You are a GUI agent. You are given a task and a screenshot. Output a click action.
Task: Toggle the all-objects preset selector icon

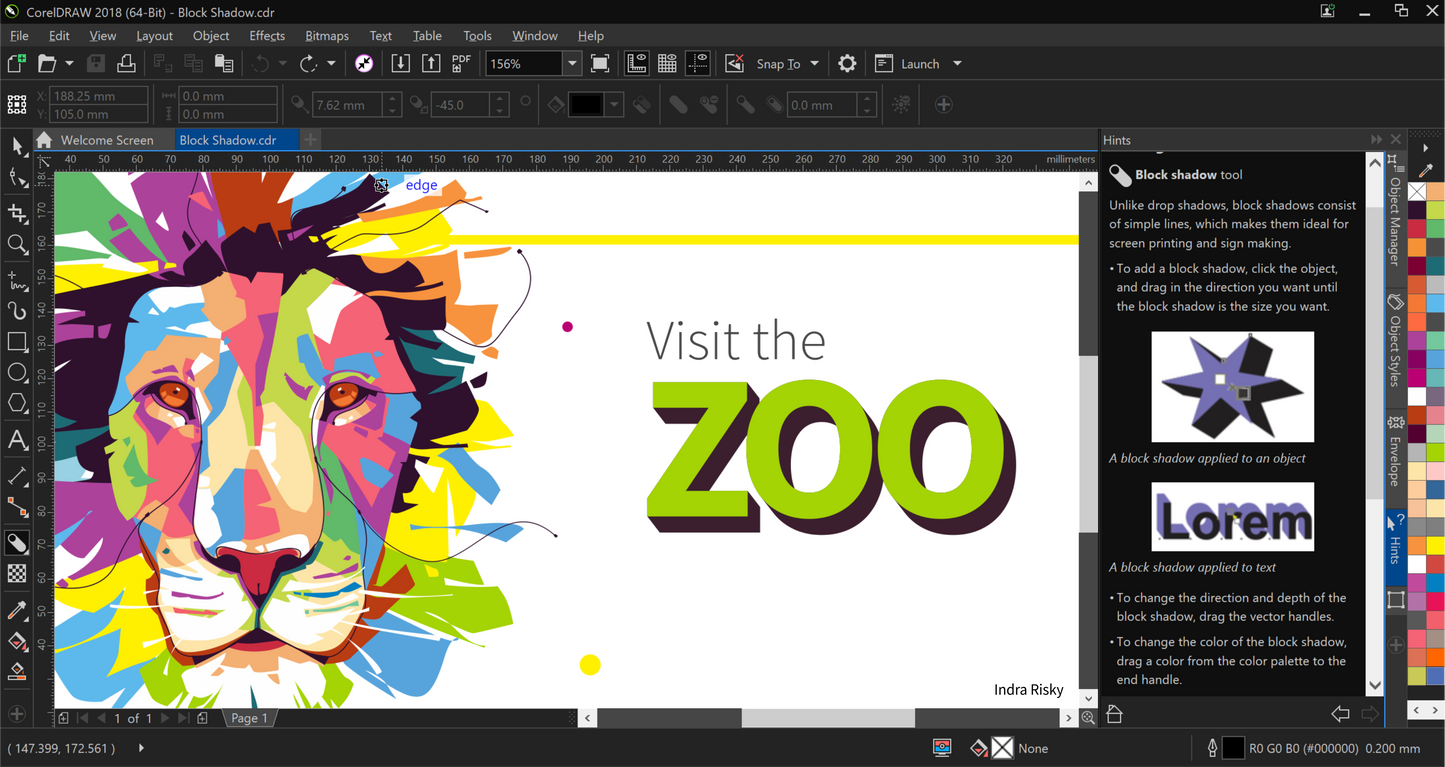click(17, 104)
